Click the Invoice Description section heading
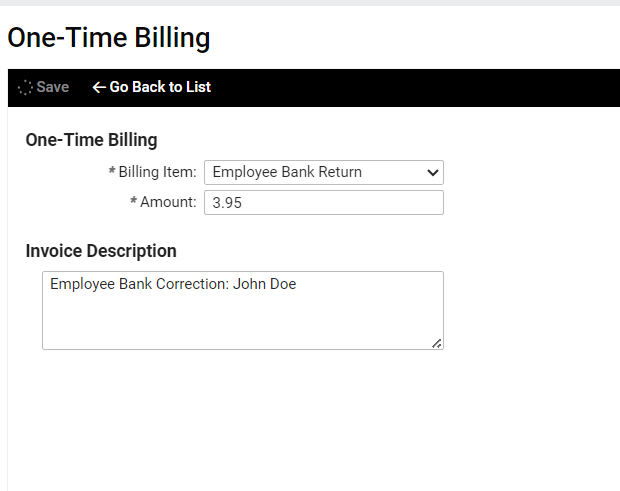The image size is (620, 491). (101, 251)
